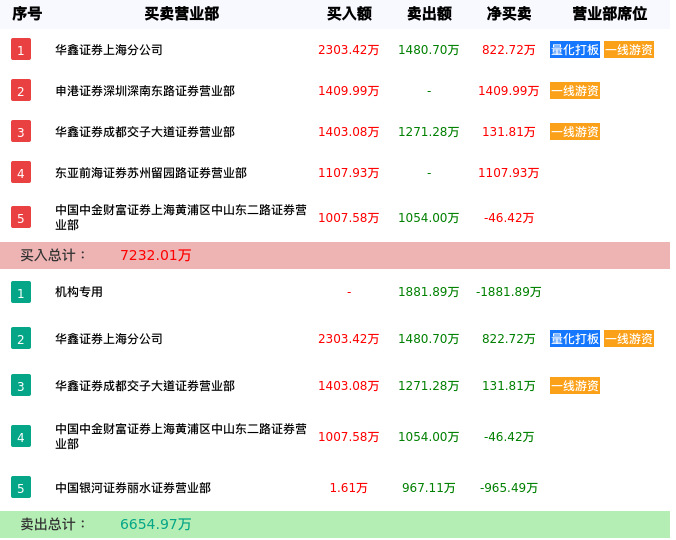Select buy amount 1107.93万 for 东亚前海
Image resolution: width=676 pixels, height=540 pixels.
point(348,173)
